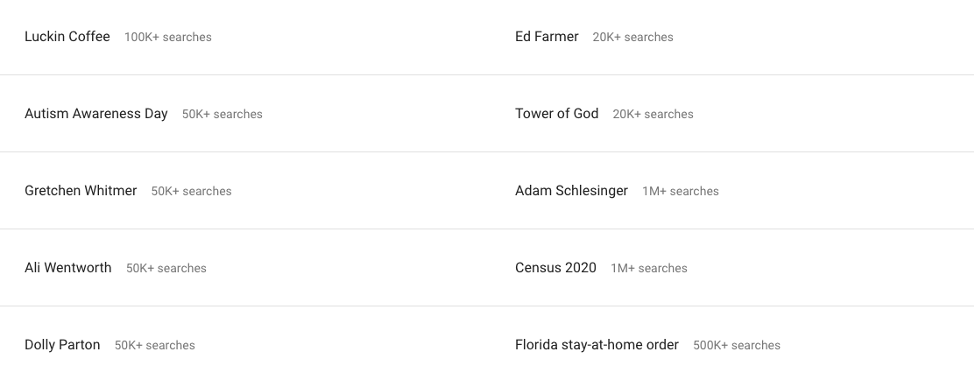Click the 100K+ searches count beside Luckin Coffee
The image size is (974, 379).
point(168,37)
